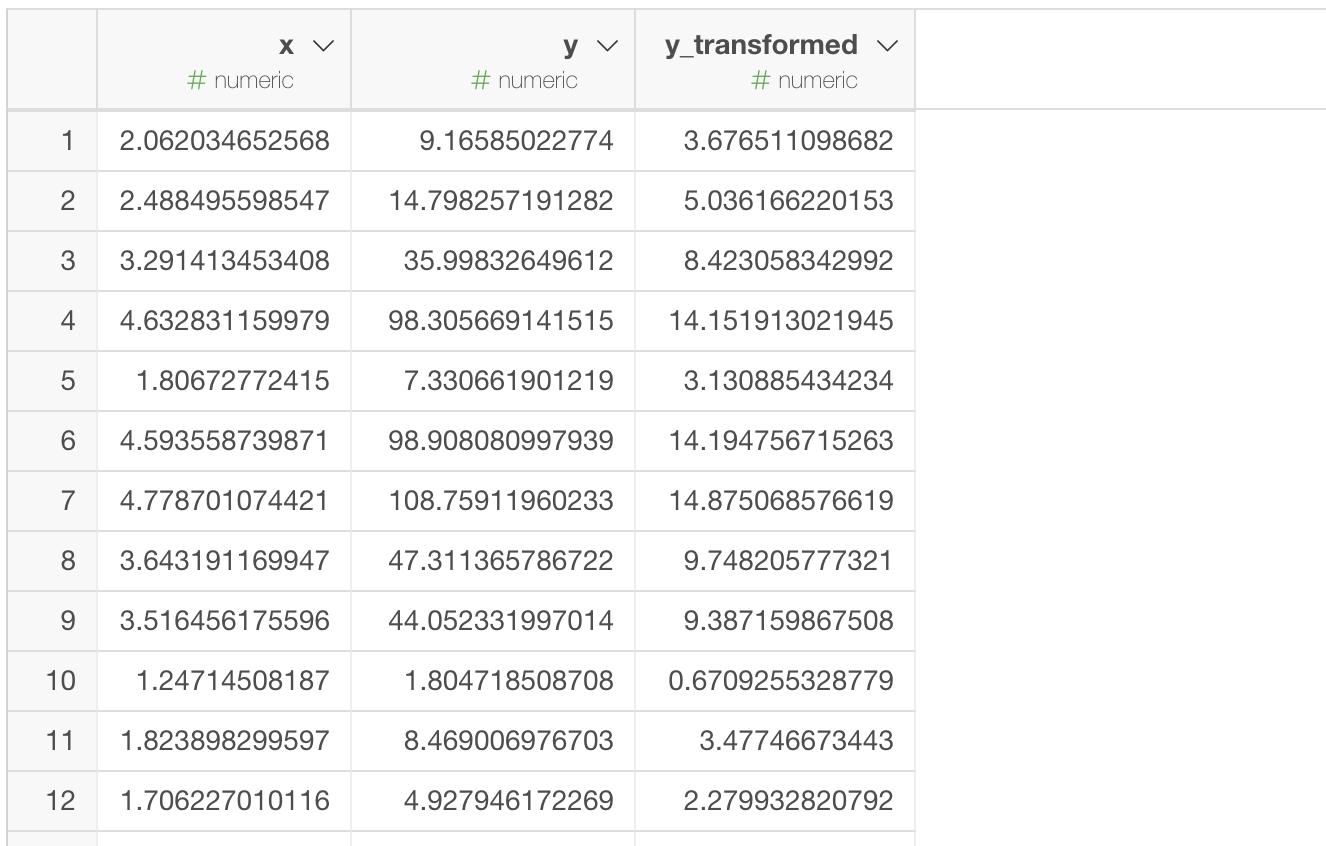The height and width of the screenshot is (846, 1326).
Task: Select row number 7
Action: (67, 501)
